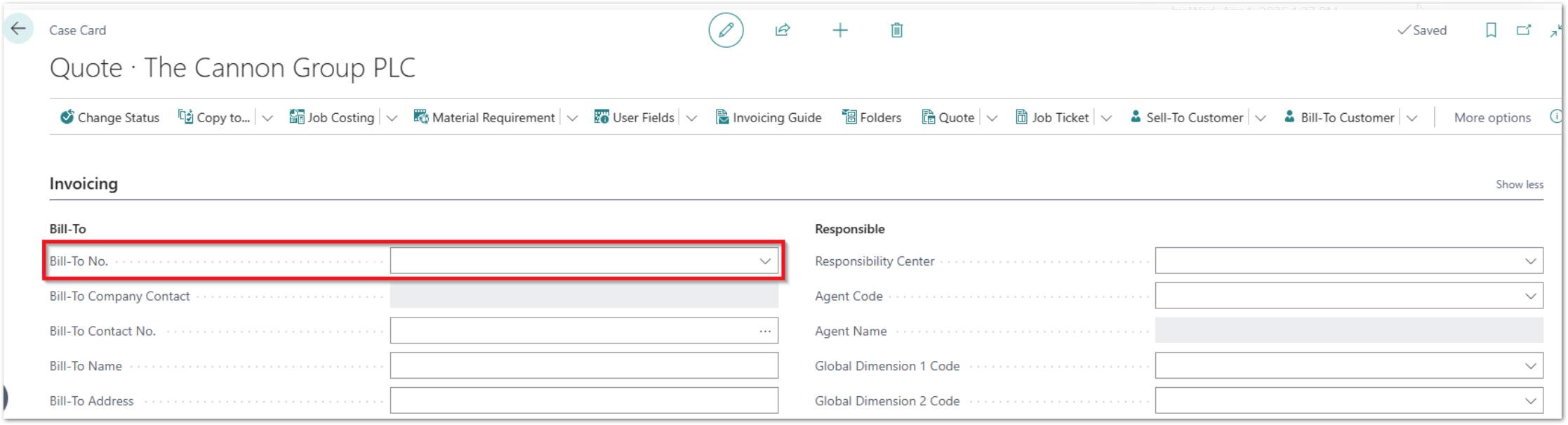Click Bill-To Contact No. ellipsis button
1568x425 pixels.
[764, 331]
